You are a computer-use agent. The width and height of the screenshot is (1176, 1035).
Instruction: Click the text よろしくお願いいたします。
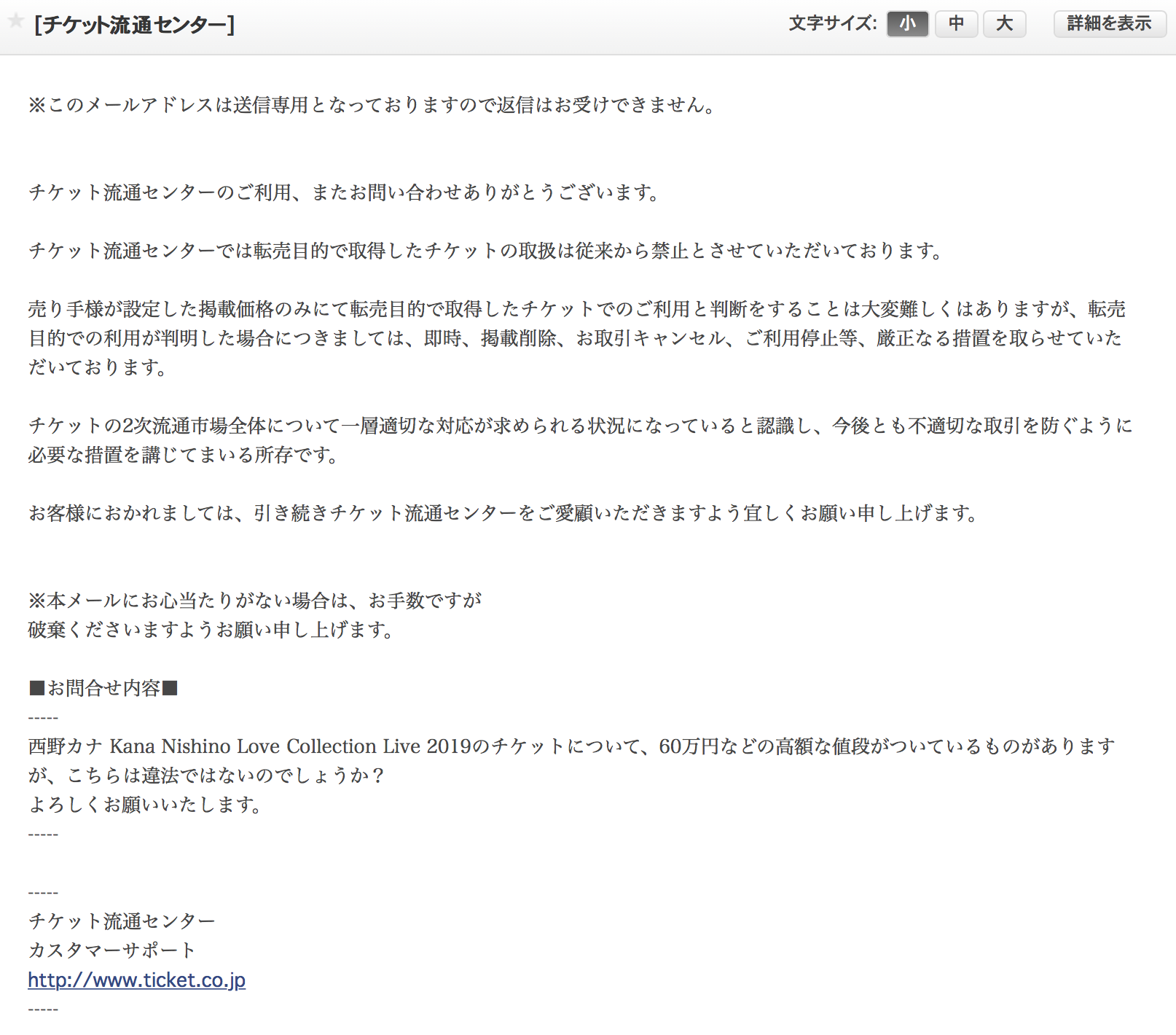click(145, 805)
